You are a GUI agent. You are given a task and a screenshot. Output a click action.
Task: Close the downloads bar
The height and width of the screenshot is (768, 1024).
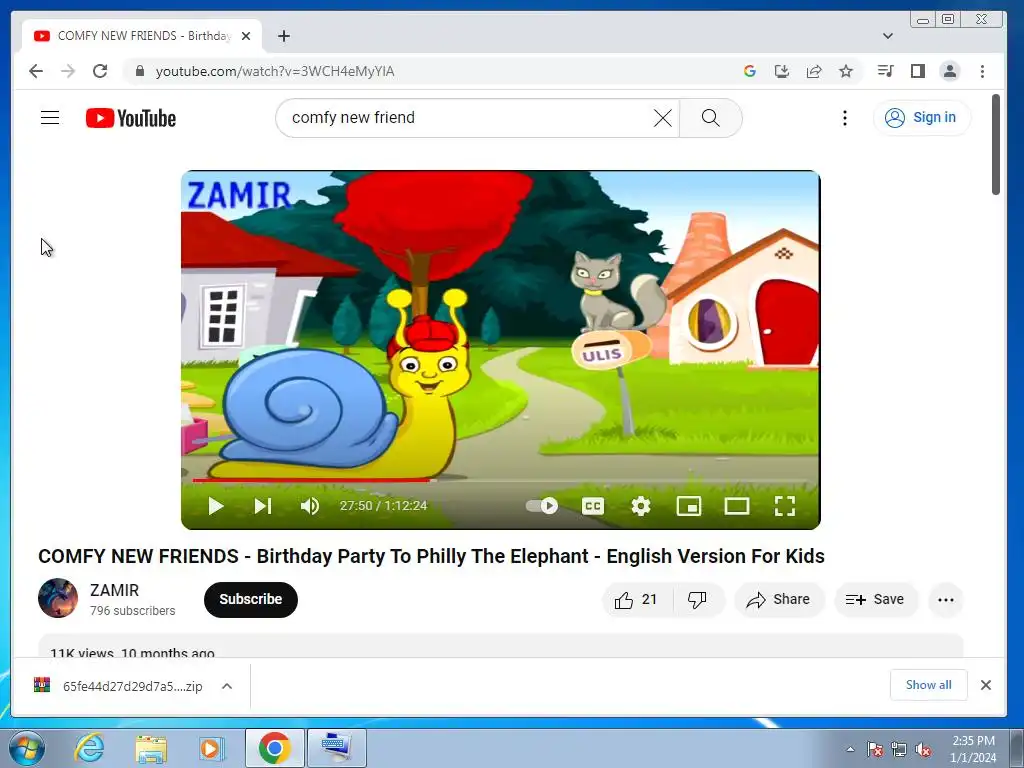(985, 685)
